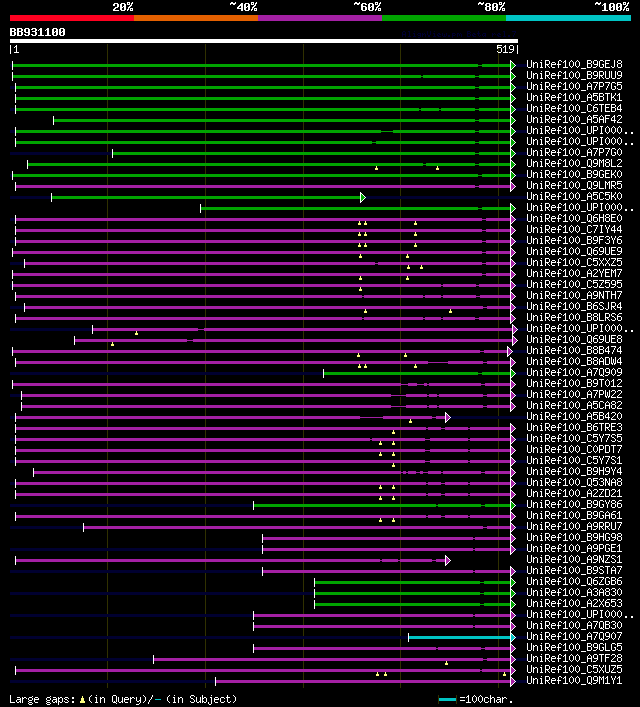Screen dimensions: 640x707
Task: Select the UniRef100_B9HG98 label
Action: pyautogui.click(x=574, y=537)
